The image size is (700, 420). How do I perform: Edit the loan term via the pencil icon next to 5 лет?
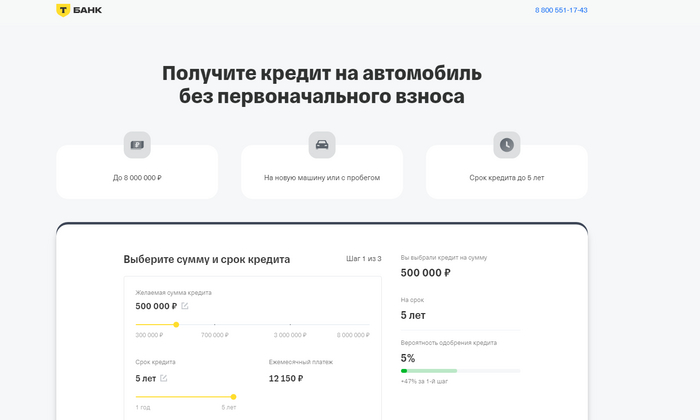tap(163, 378)
